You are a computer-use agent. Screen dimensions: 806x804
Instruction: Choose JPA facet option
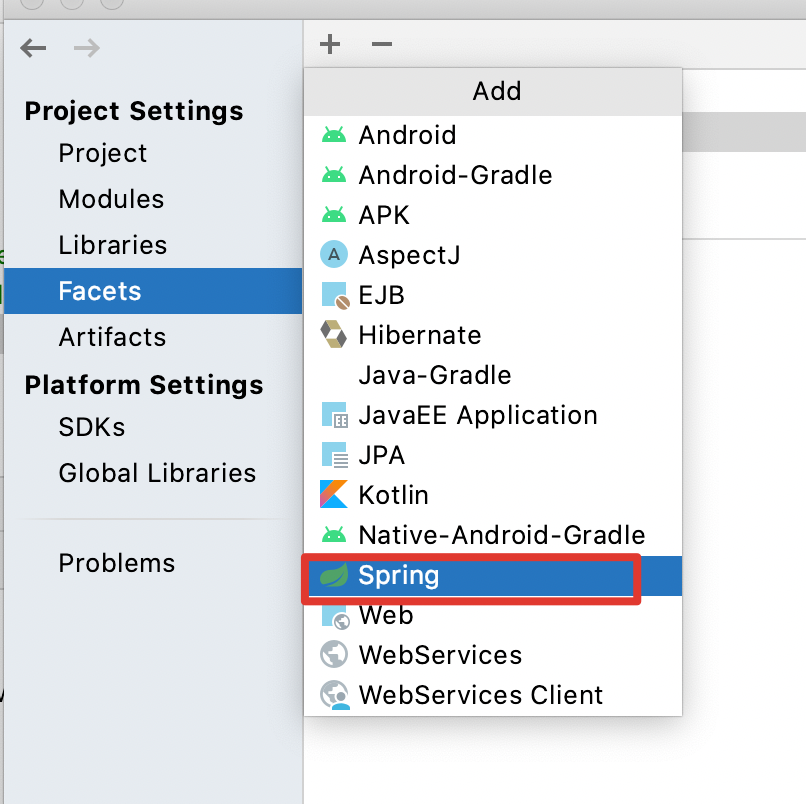tap(381, 455)
